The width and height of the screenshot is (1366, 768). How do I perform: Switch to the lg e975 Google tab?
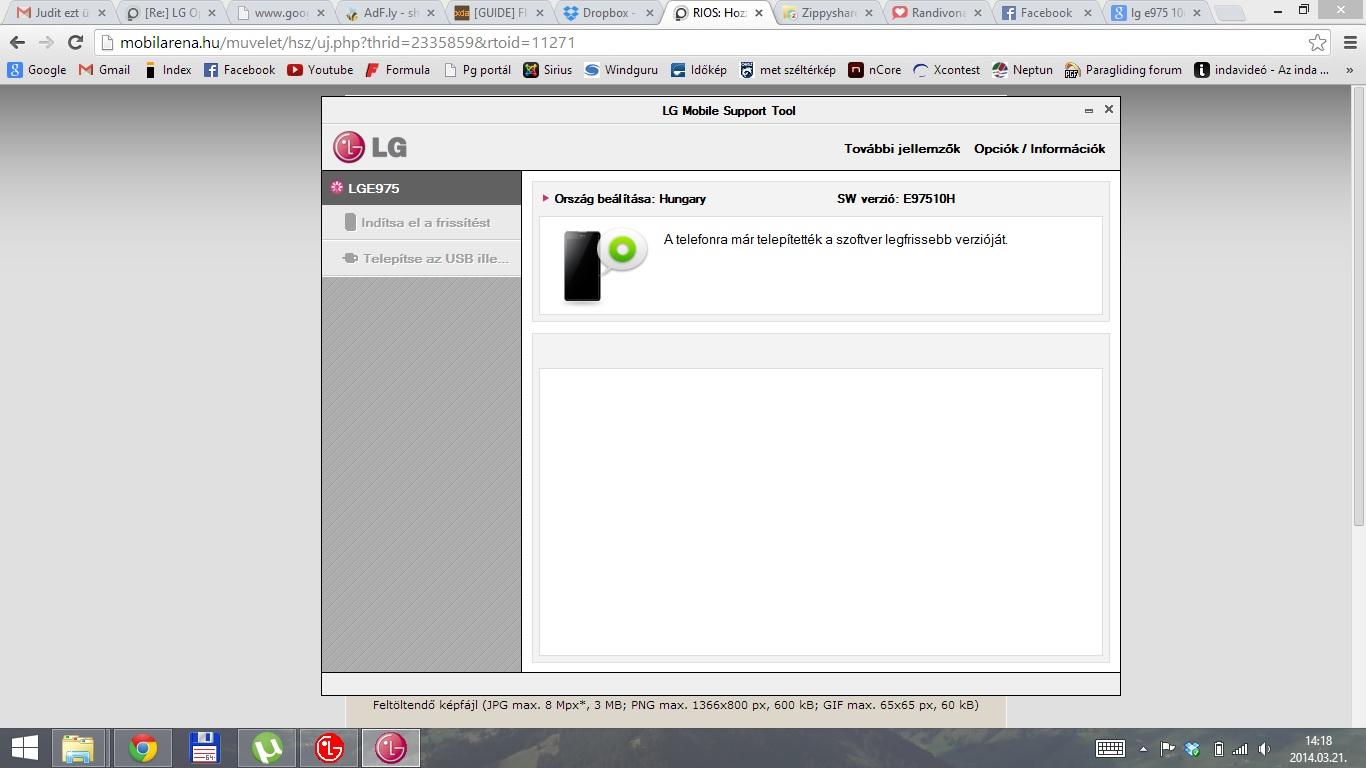tap(1155, 13)
